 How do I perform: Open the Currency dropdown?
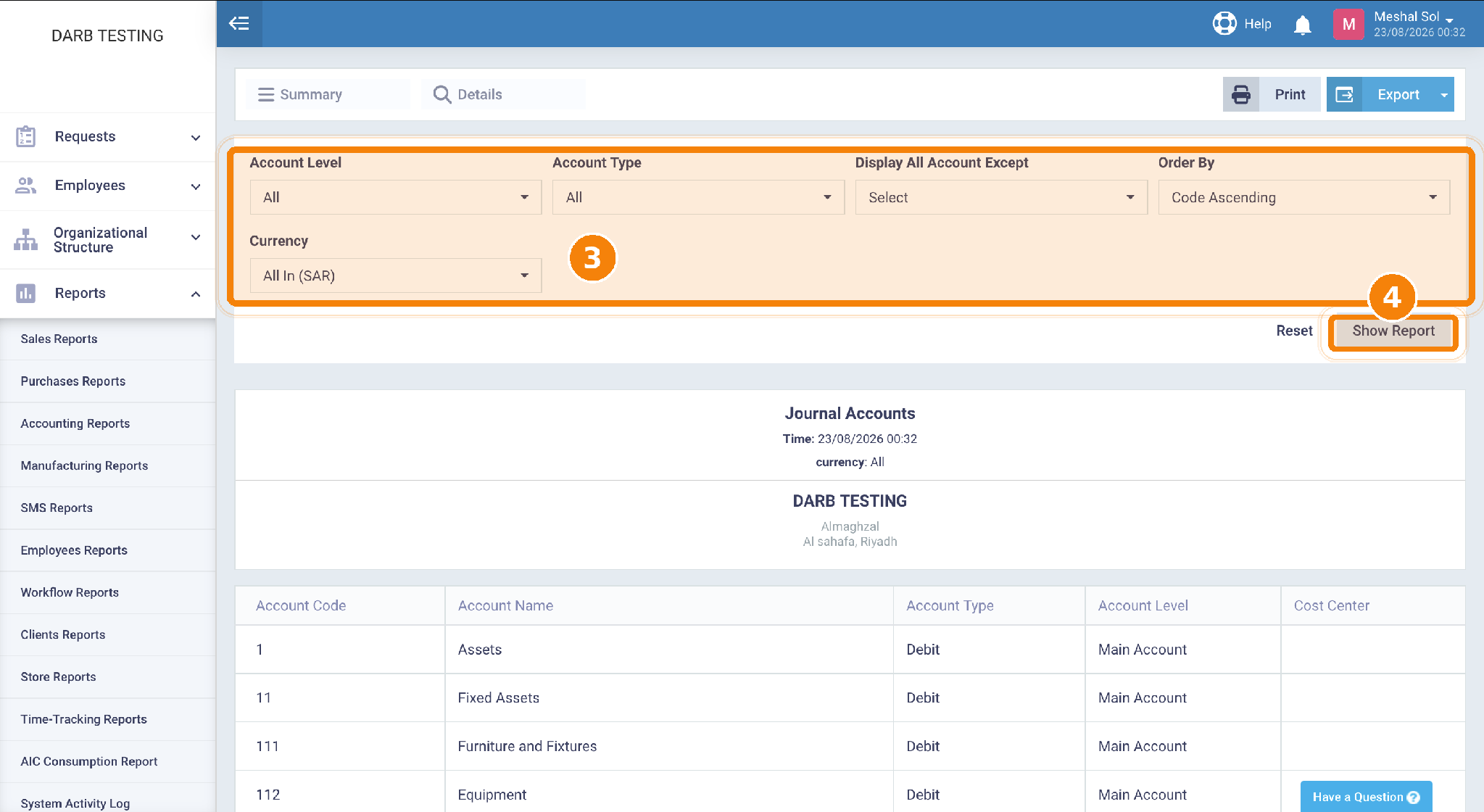[x=396, y=275]
